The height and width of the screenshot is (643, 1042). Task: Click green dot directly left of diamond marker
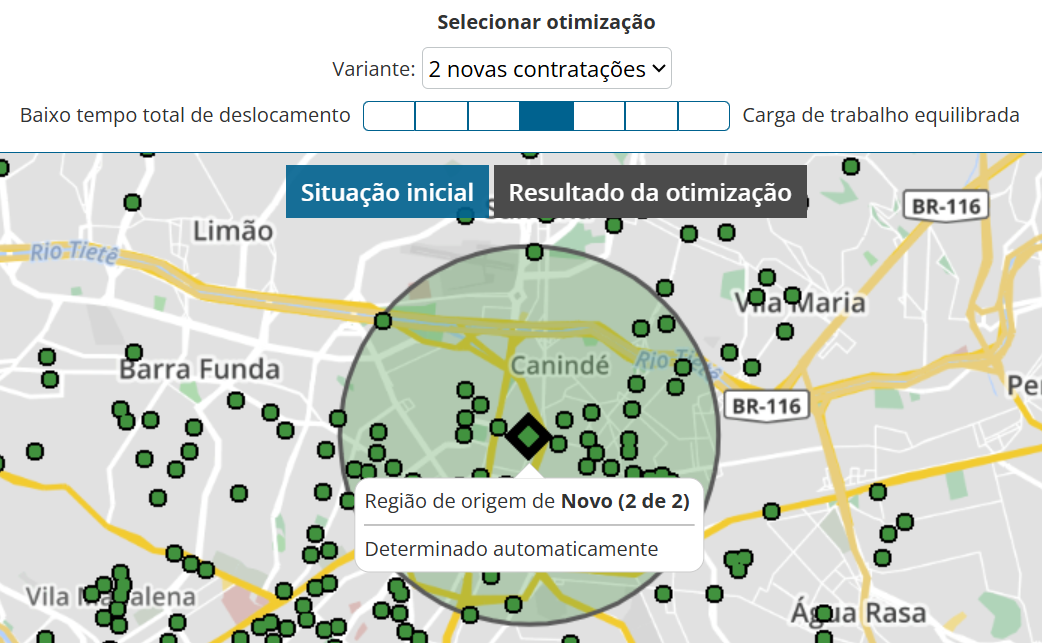click(x=498, y=428)
